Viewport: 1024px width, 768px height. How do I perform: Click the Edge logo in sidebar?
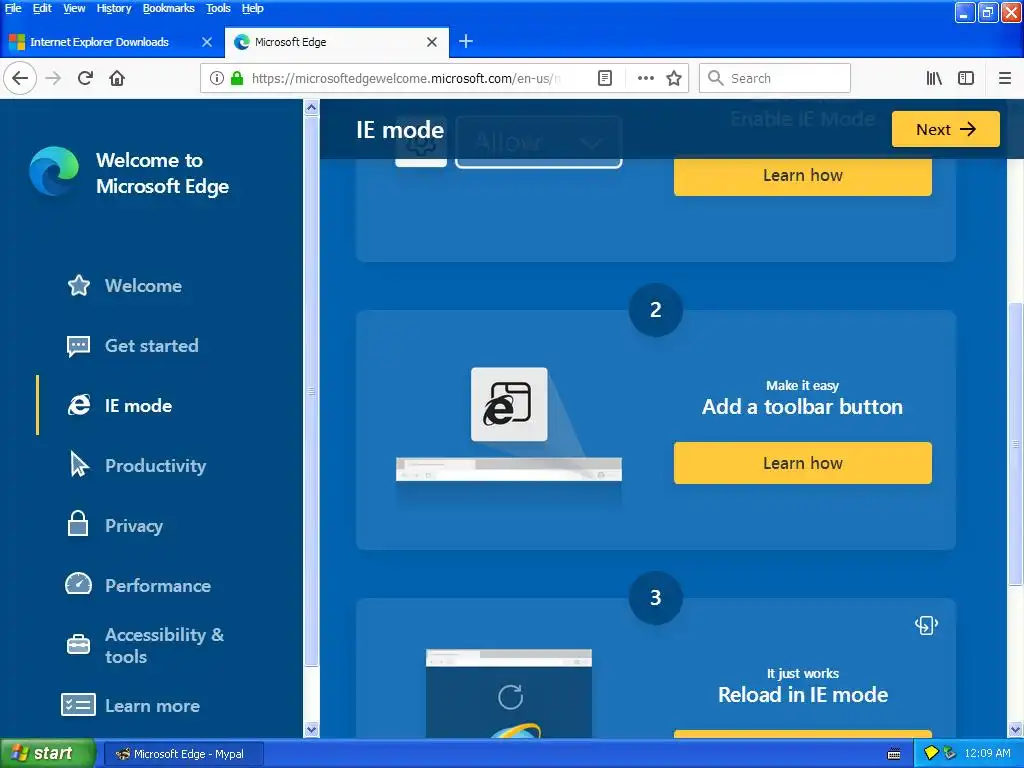point(54,171)
